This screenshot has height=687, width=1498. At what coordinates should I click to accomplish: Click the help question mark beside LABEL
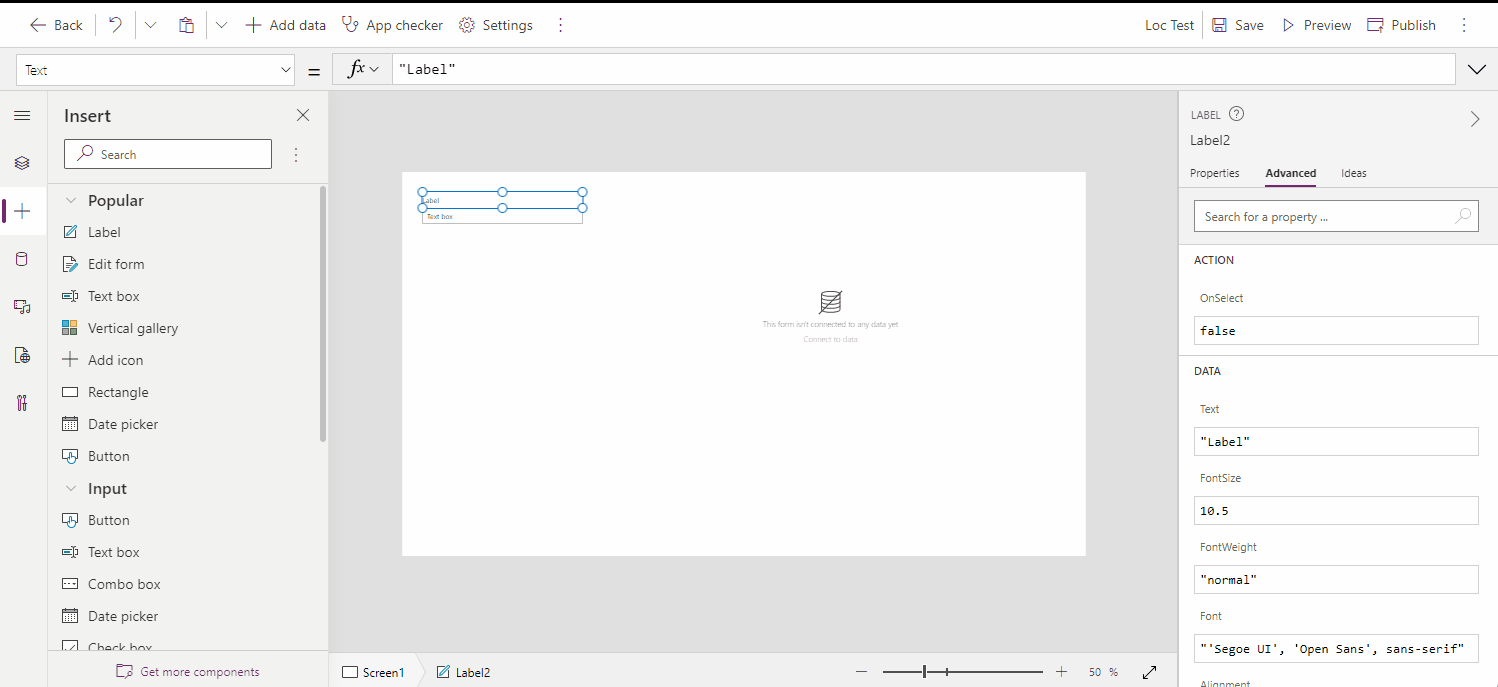pos(1236,114)
